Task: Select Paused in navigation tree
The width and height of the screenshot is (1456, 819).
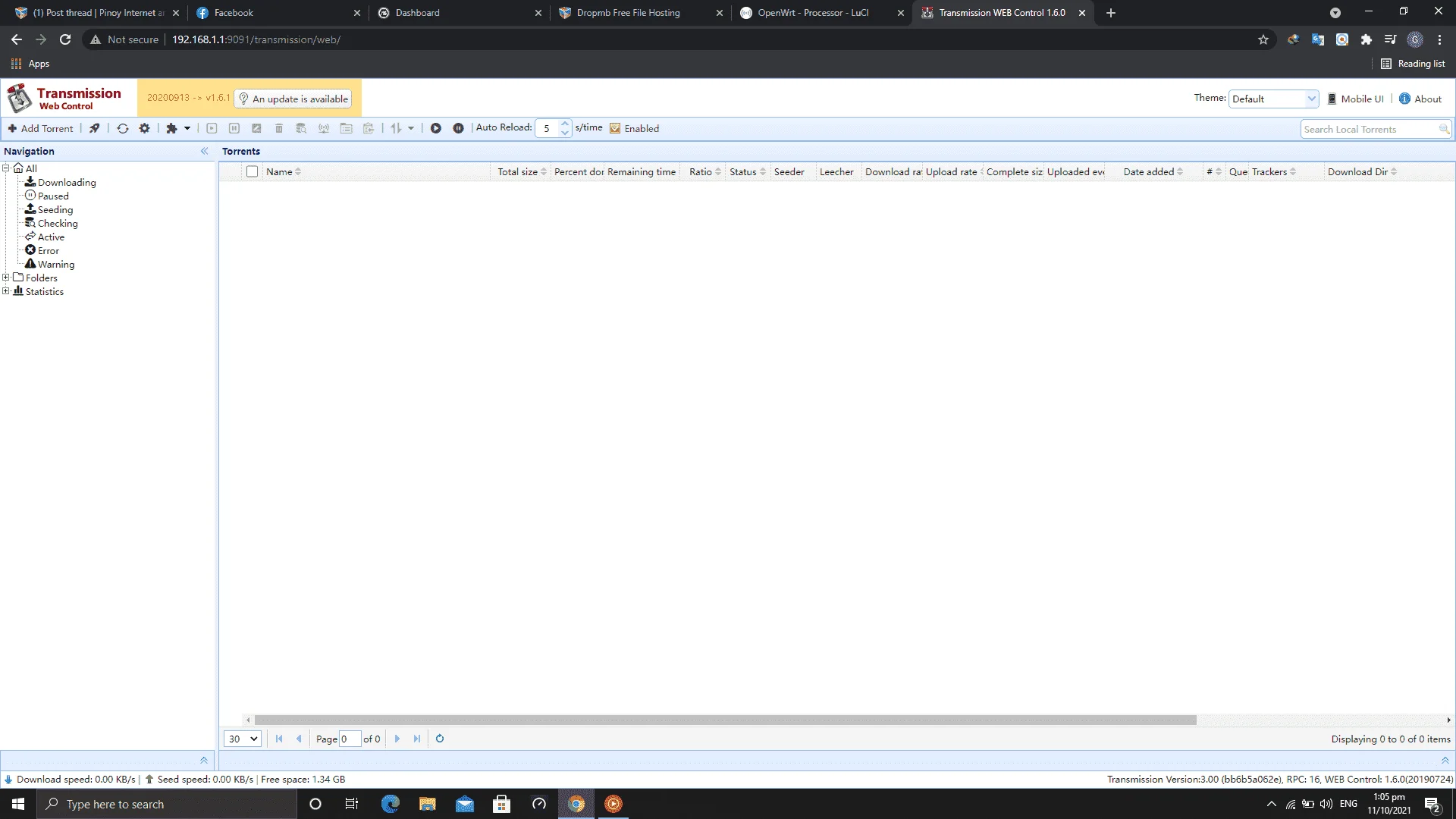Action: point(53,196)
